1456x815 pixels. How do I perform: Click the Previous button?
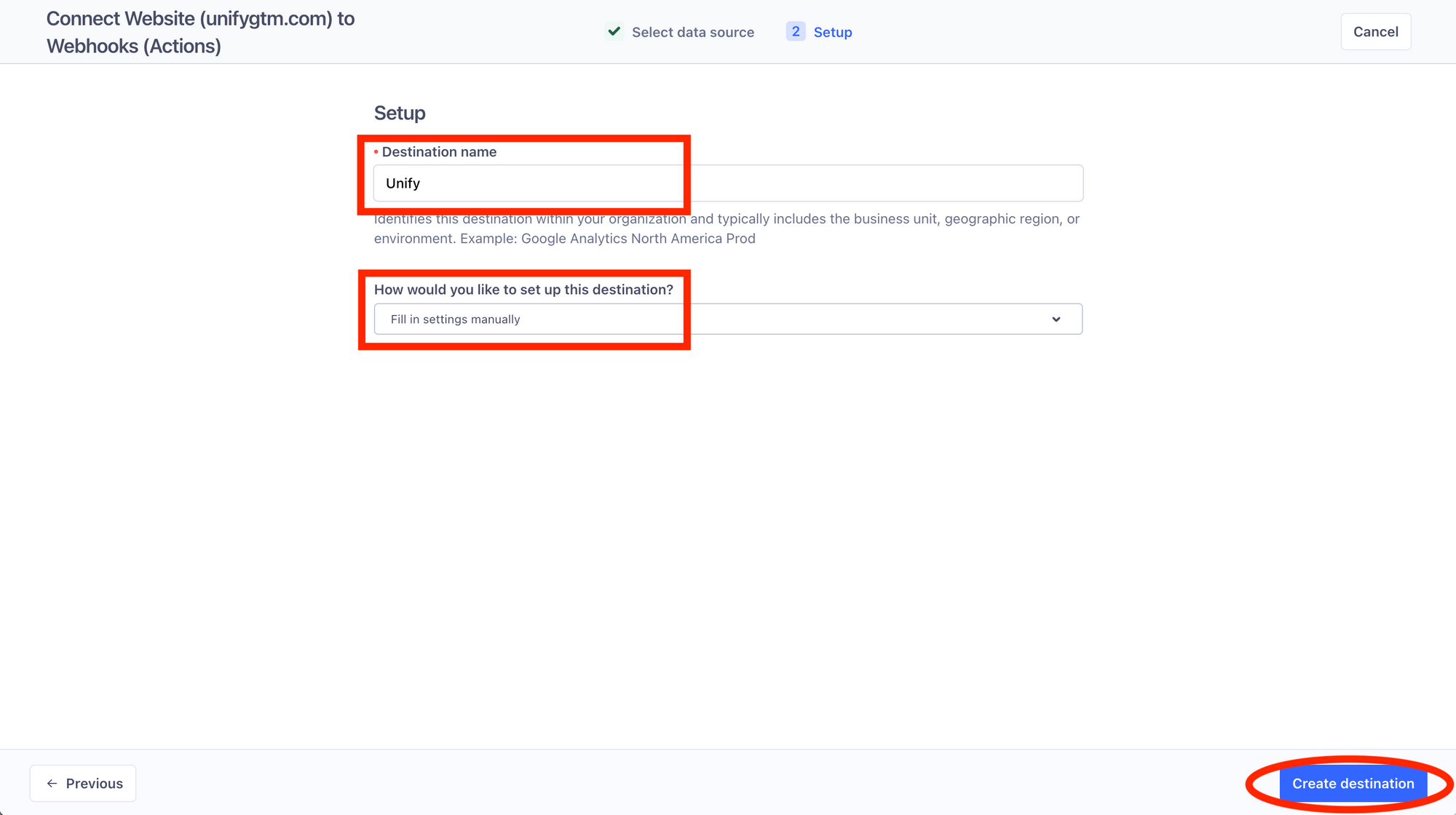[x=83, y=784]
